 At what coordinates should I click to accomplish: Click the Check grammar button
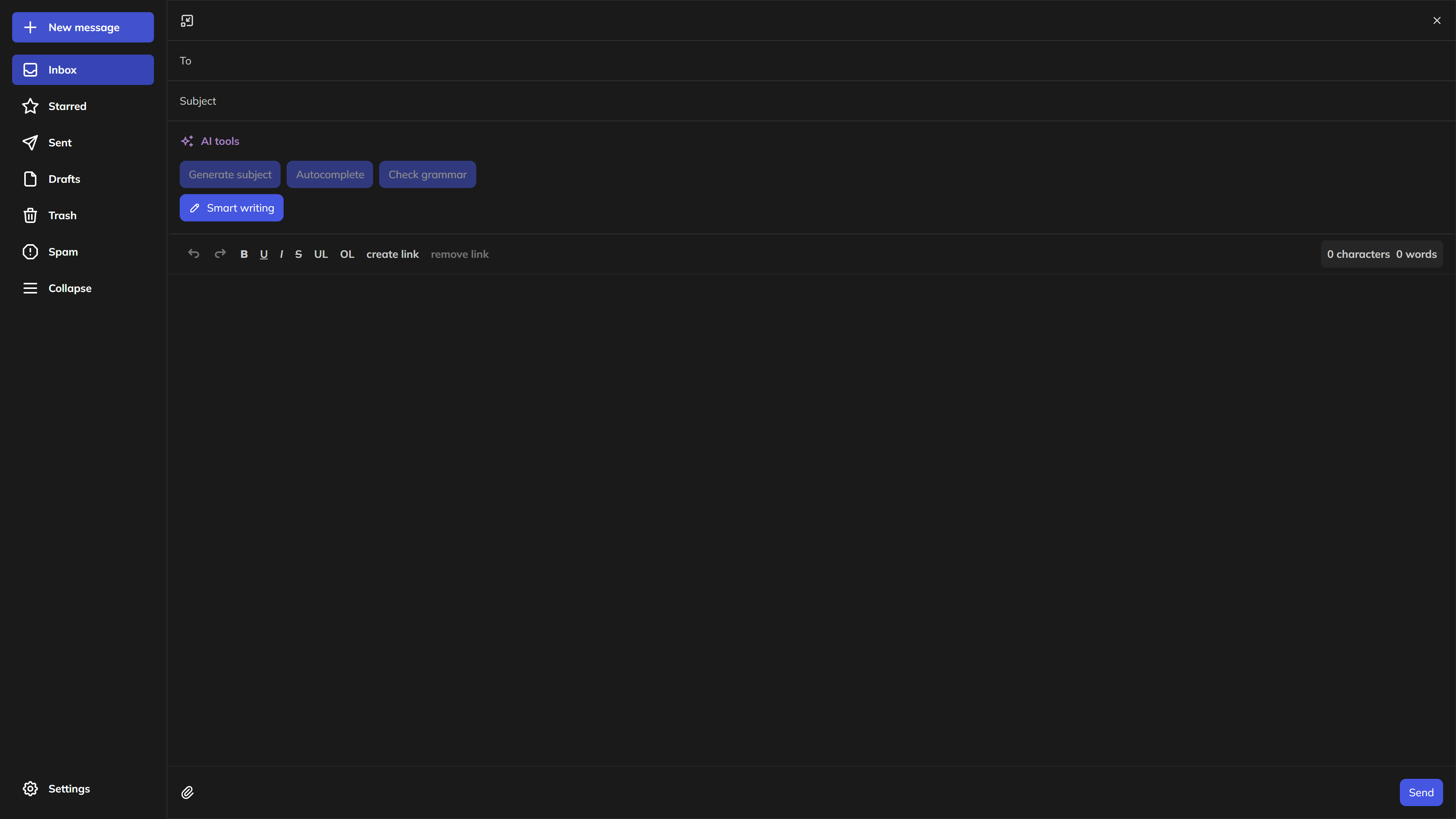428,174
